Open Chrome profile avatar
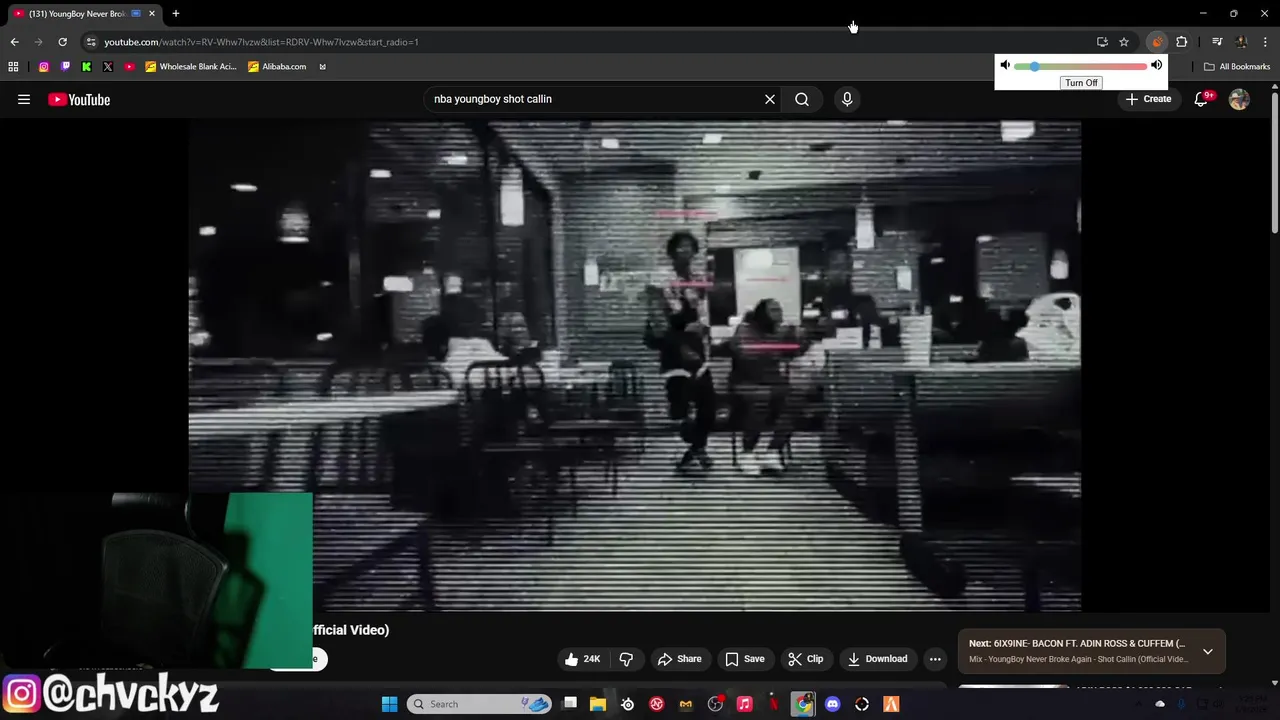This screenshot has height=720, width=1280. pyautogui.click(x=1241, y=42)
